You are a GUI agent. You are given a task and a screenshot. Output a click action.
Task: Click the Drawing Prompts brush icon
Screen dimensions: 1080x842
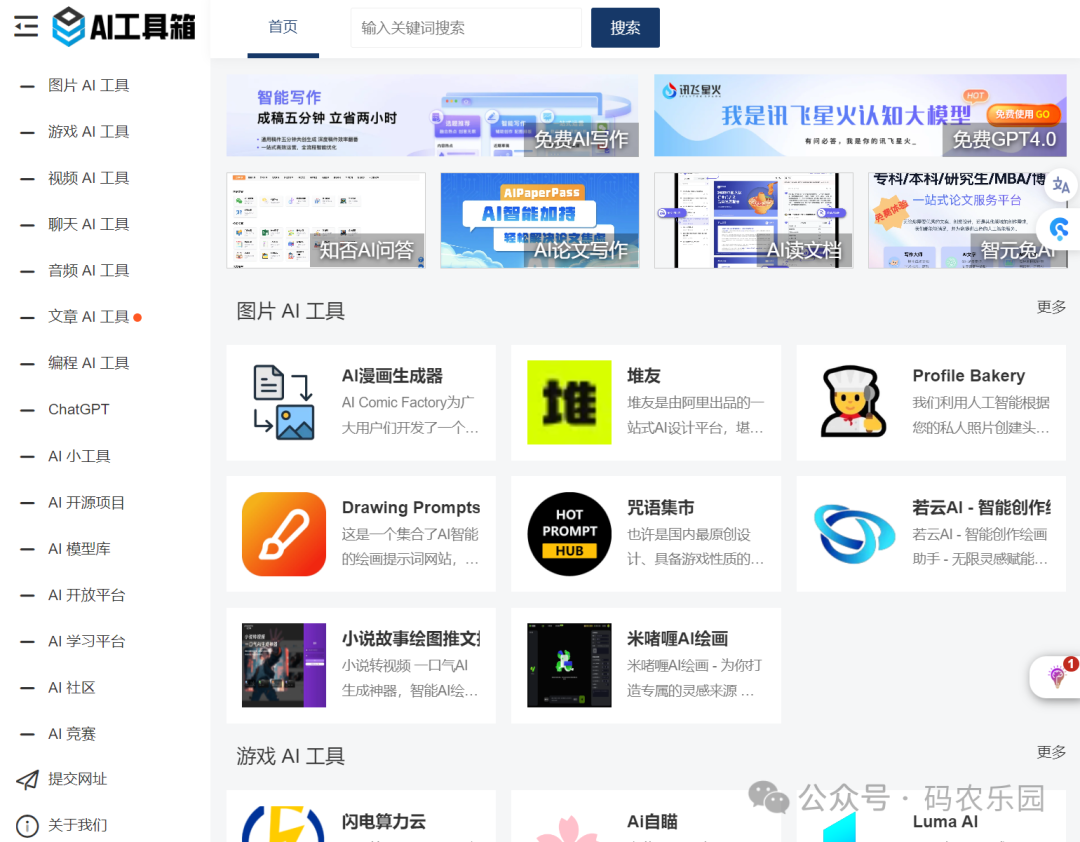(x=284, y=534)
